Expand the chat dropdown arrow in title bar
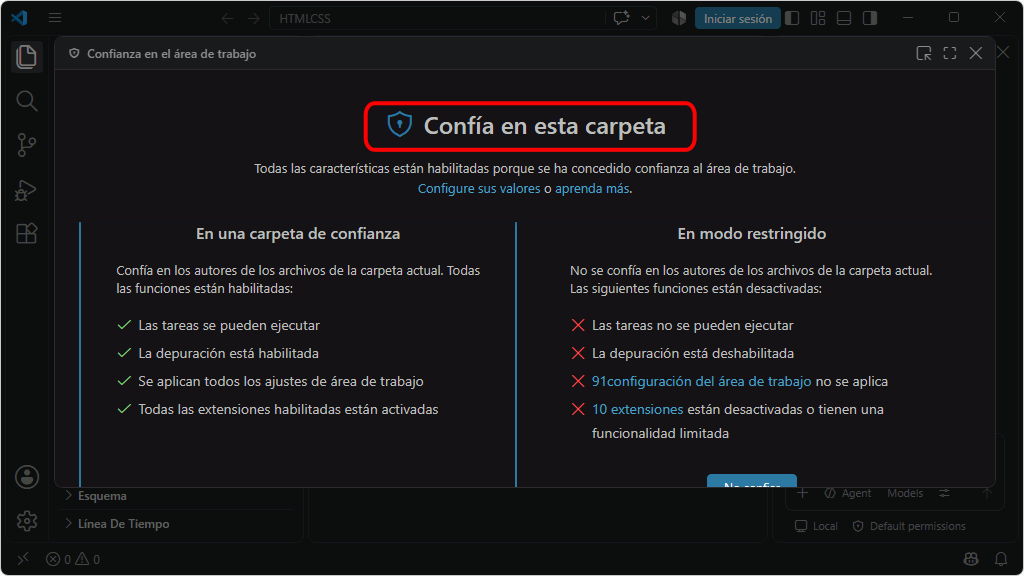The width and height of the screenshot is (1024, 576). point(645,18)
